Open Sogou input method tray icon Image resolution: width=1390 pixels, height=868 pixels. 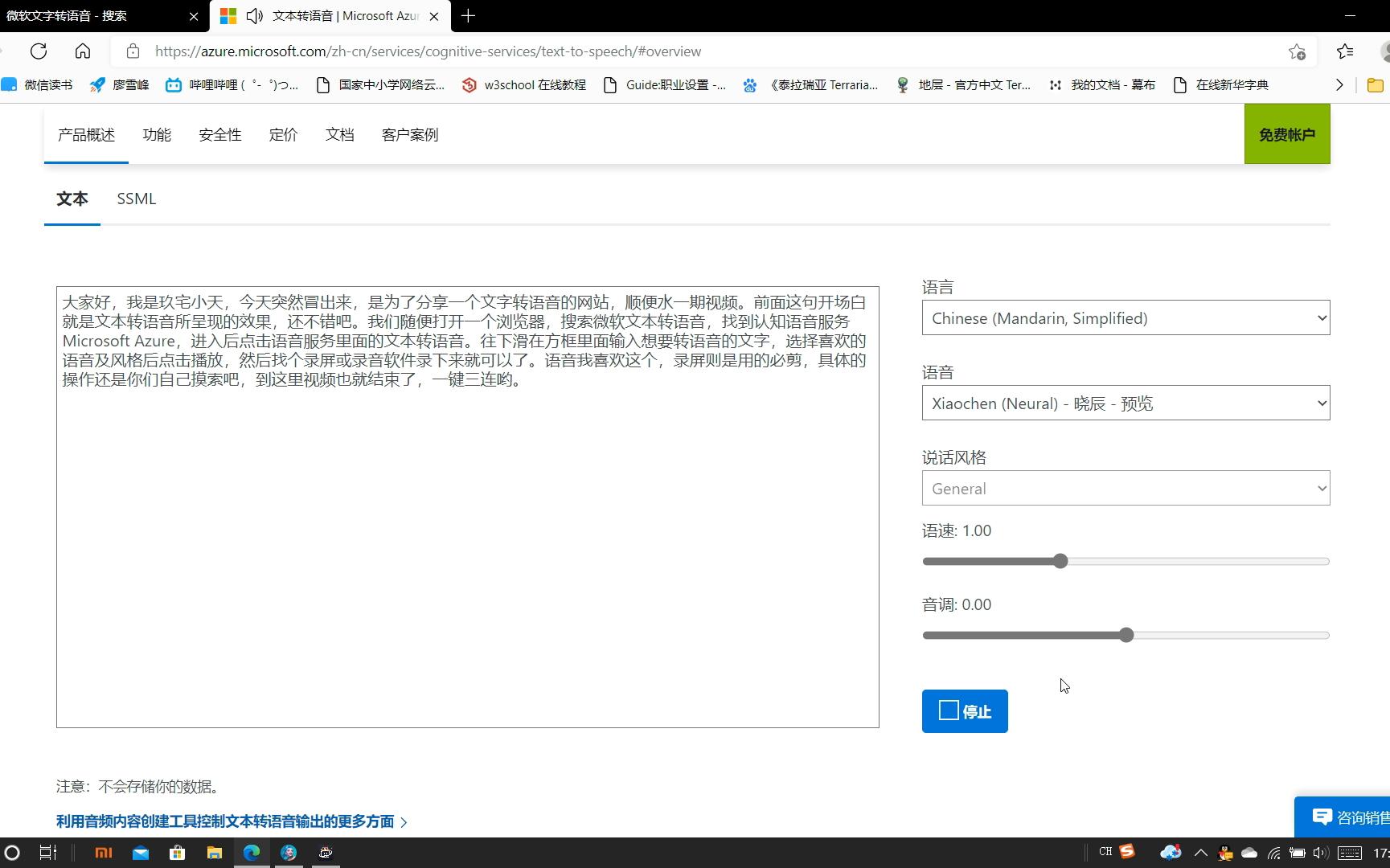pos(1127,851)
